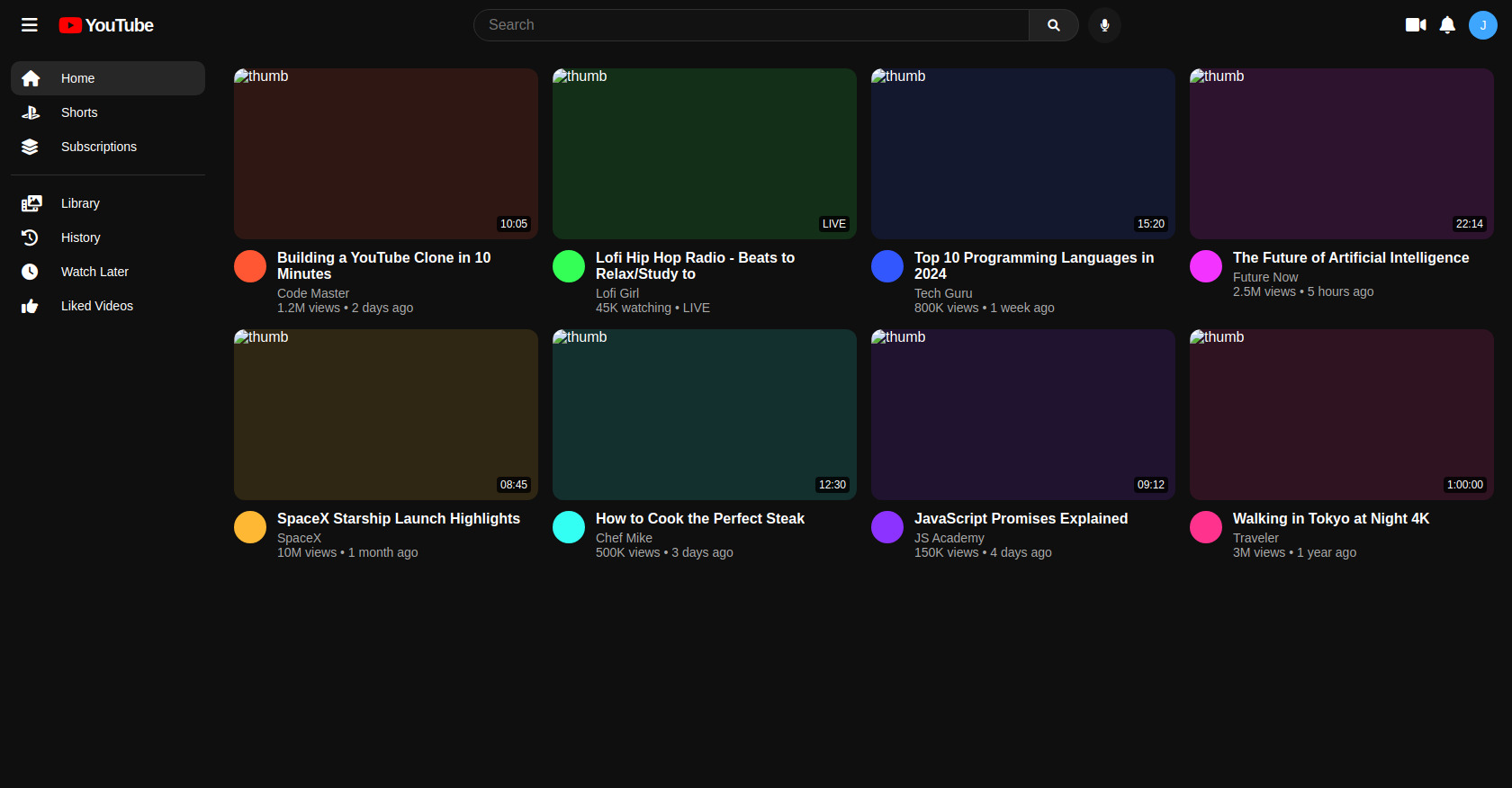Click title SpaceX Starship Launch Highlights
This screenshot has width=1512, height=788.
pos(399,519)
